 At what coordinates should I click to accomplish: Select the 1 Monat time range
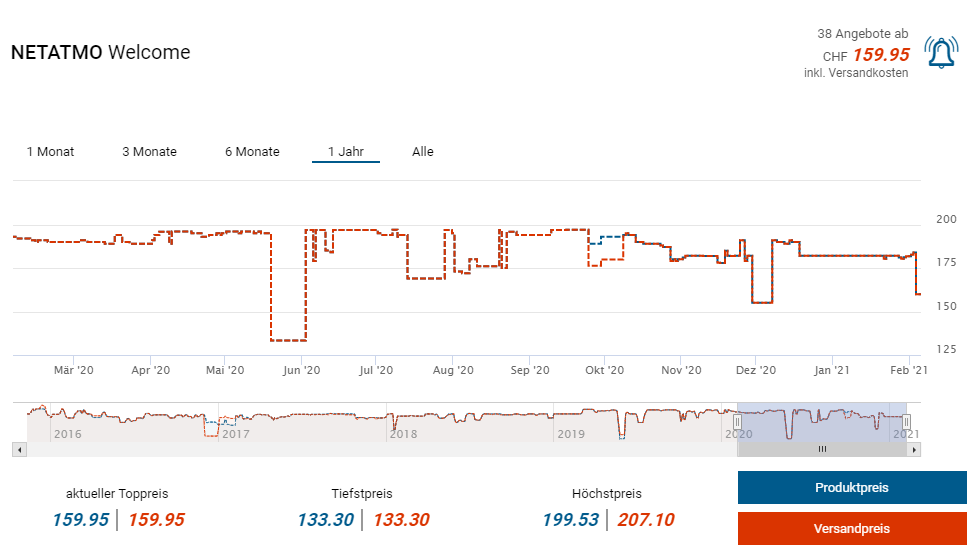[50, 152]
